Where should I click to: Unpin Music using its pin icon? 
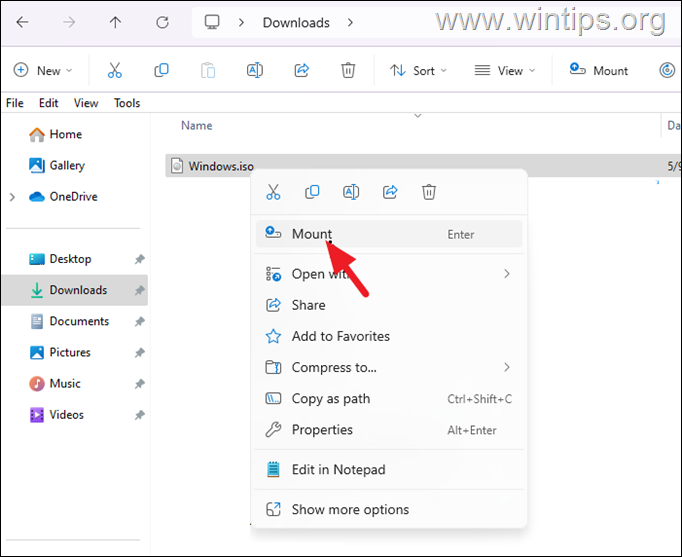(x=139, y=384)
